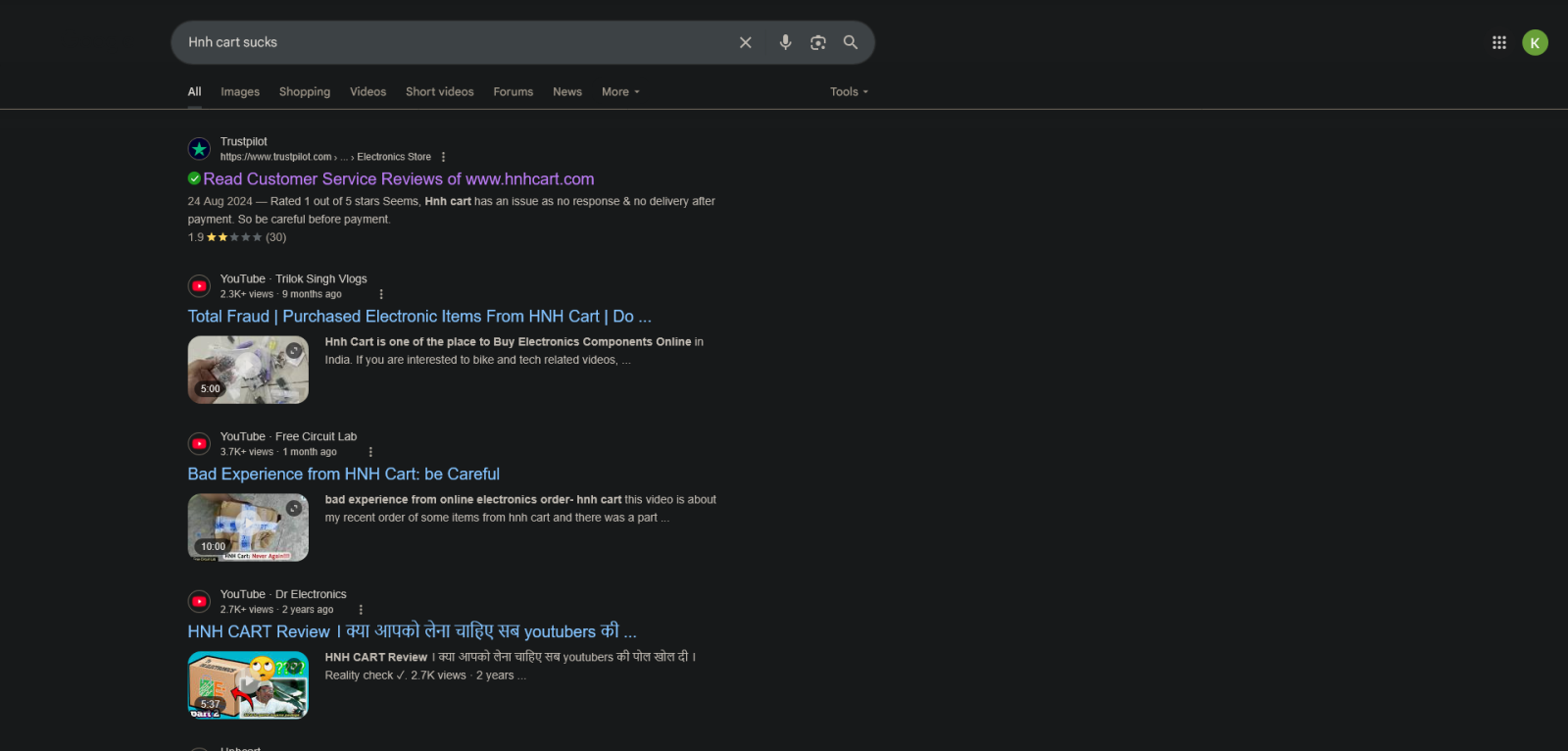Open more options for Trustpilot result
The image size is (1568, 751).
(443, 157)
